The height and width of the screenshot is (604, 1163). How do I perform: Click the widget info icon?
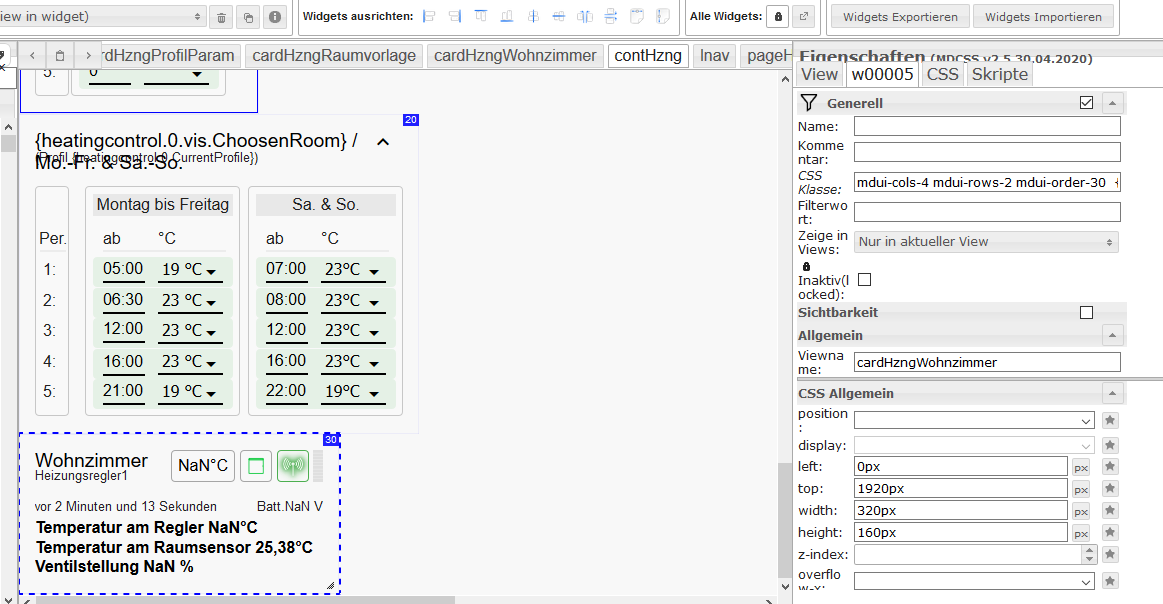(275, 17)
